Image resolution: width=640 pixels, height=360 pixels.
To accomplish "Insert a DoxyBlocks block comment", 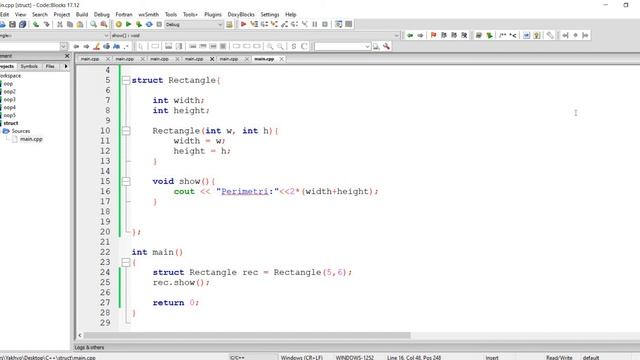I will tap(502, 36).
